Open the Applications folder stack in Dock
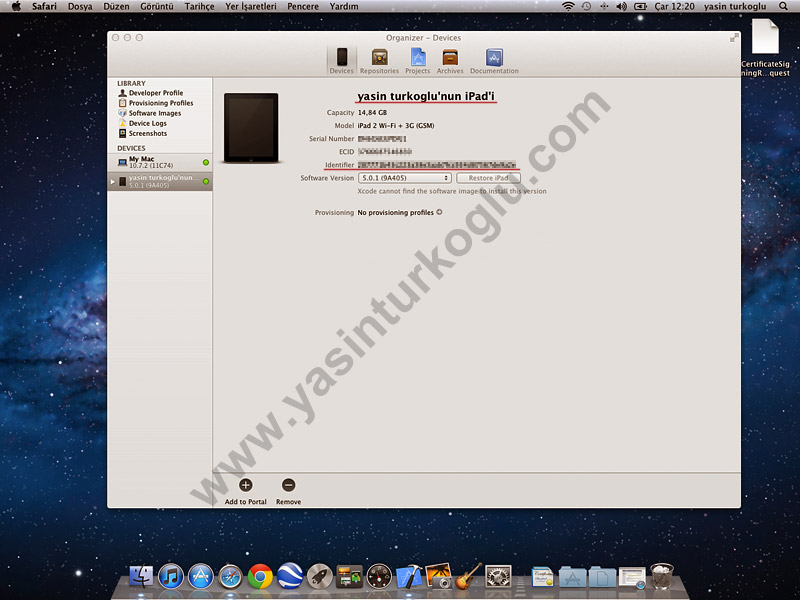 [x=572, y=577]
